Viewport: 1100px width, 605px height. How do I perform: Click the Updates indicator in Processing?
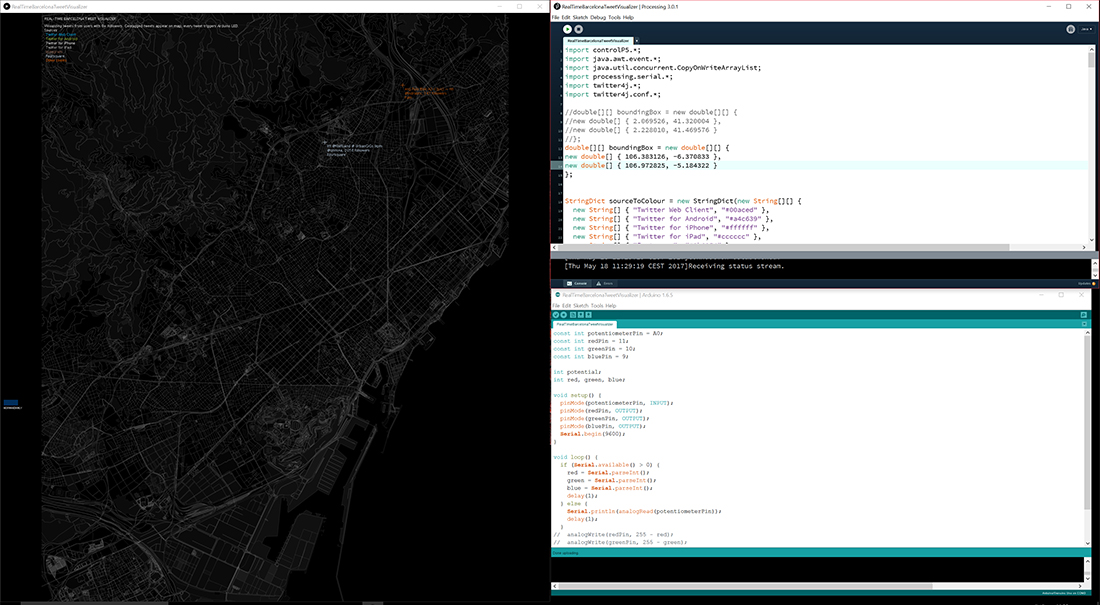pos(1087,284)
